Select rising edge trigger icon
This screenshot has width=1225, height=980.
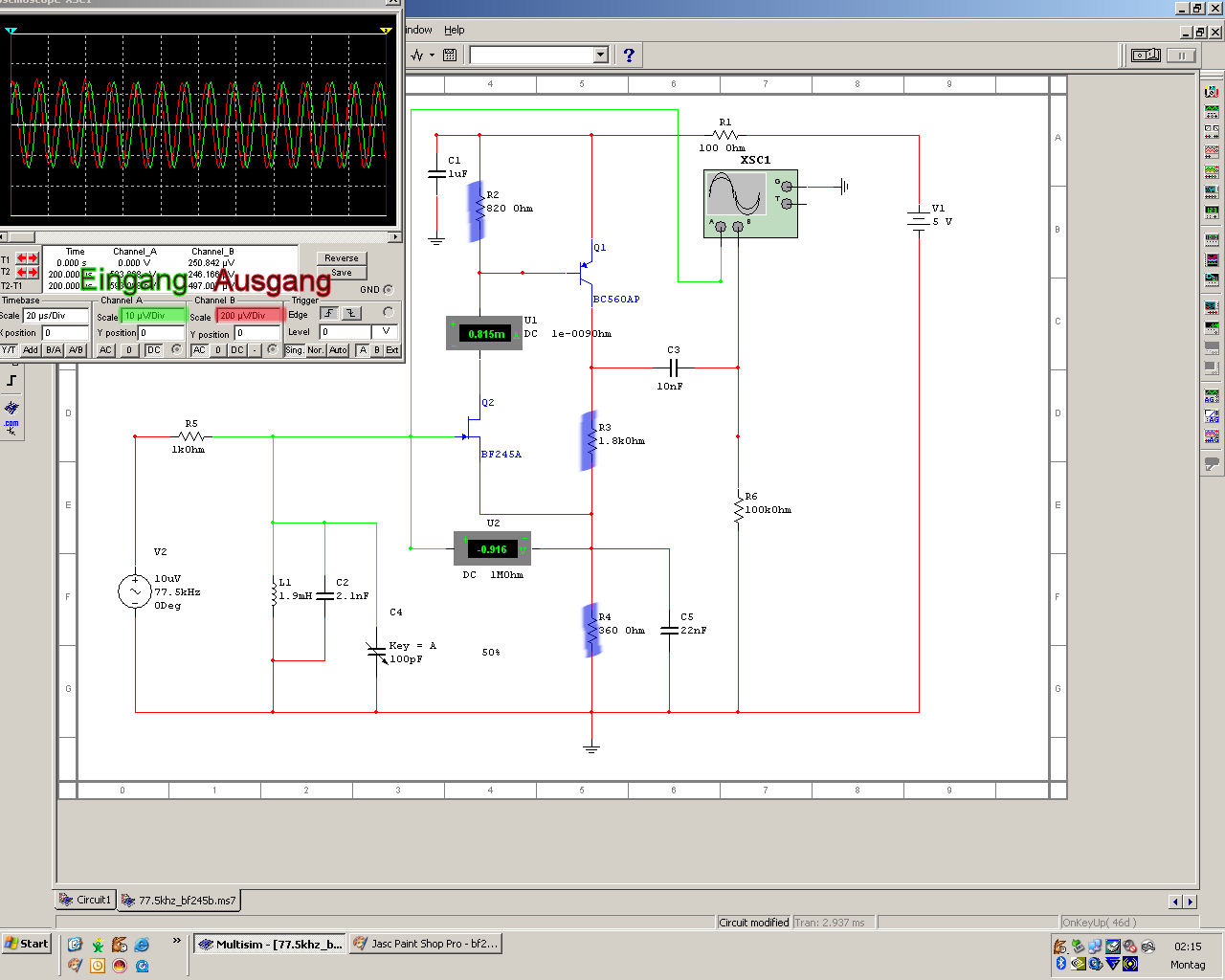(329, 313)
